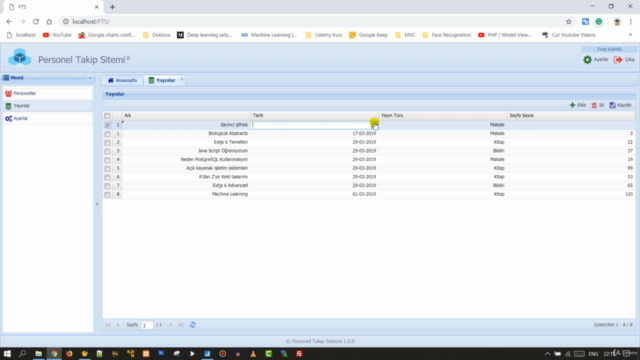Image resolution: width=640 pixels, height=360 pixels.
Task: Check the Machine Learning row checkbox
Action: coord(107,195)
